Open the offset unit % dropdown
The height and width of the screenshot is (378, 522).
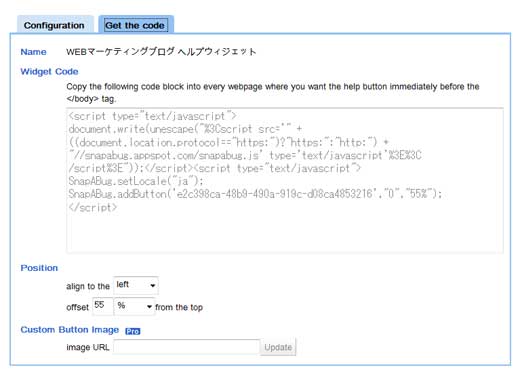click(134, 306)
